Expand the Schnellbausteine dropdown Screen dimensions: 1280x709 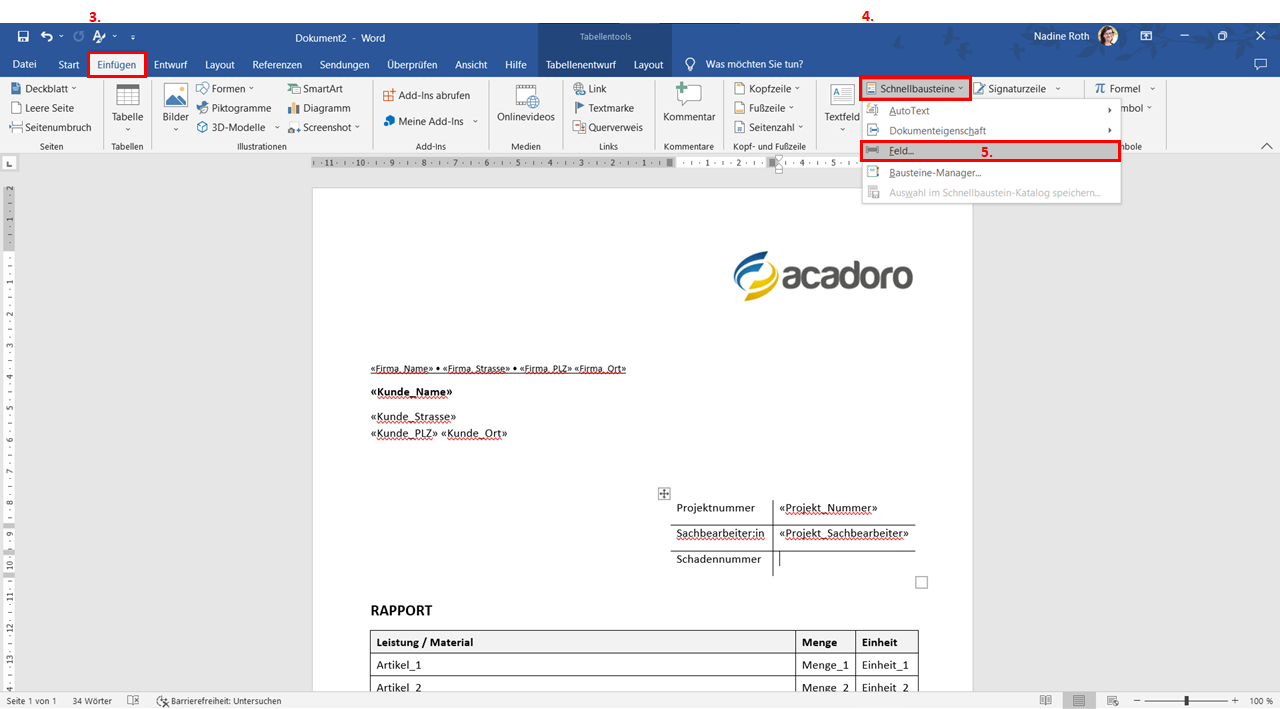pyautogui.click(x=916, y=89)
